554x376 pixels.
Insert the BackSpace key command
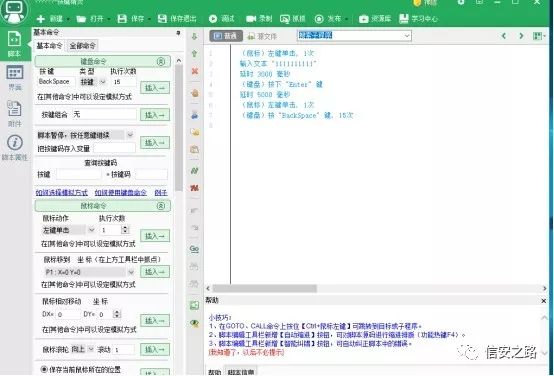click(x=155, y=88)
